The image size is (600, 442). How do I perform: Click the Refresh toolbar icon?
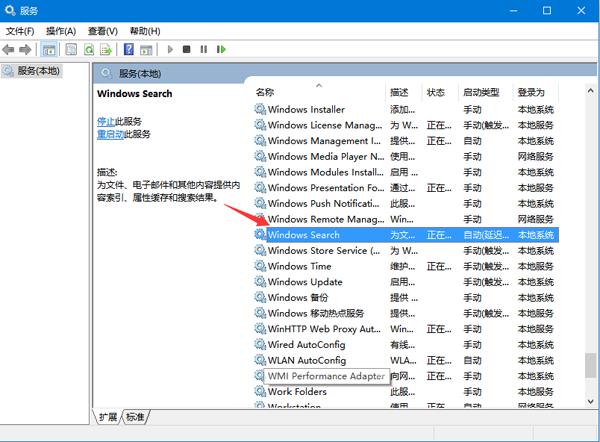(x=89, y=49)
